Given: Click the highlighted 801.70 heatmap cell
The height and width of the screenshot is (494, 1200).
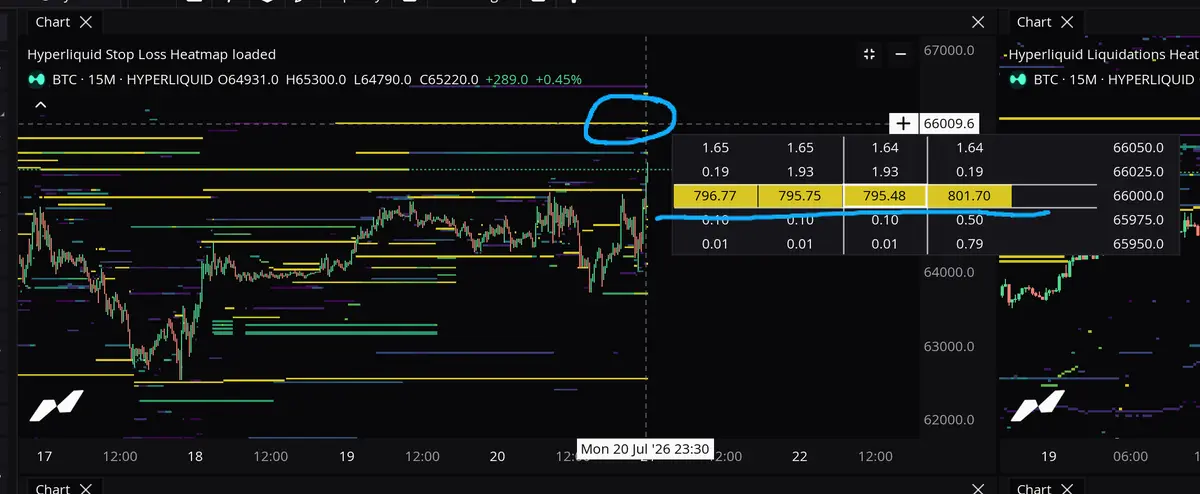Looking at the screenshot, I should pyautogui.click(x=970, y=196).
